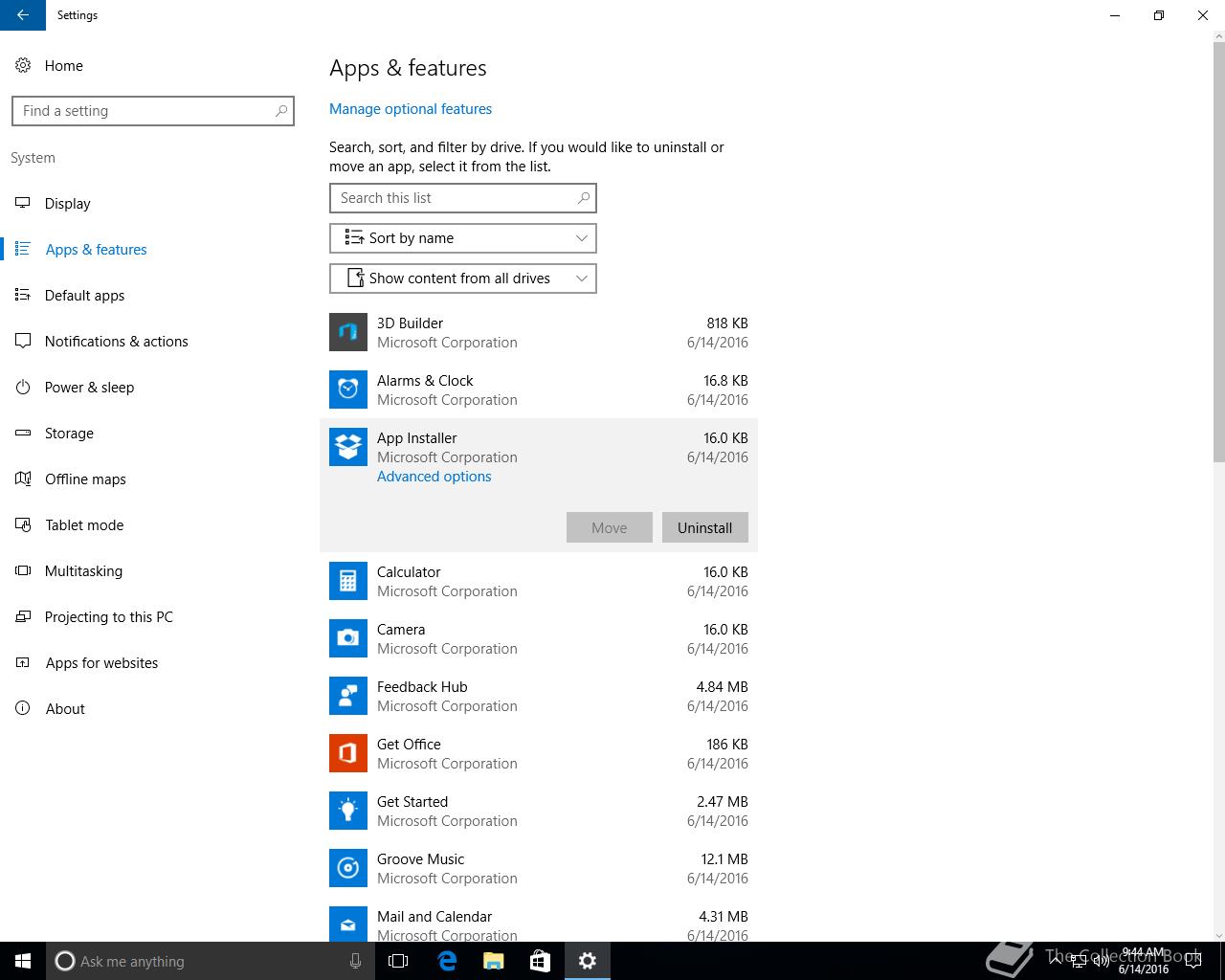This screenshot has height=980, width=1225.
Task: Open Advanced options for App Installer
Action: (x=434, y=477)
